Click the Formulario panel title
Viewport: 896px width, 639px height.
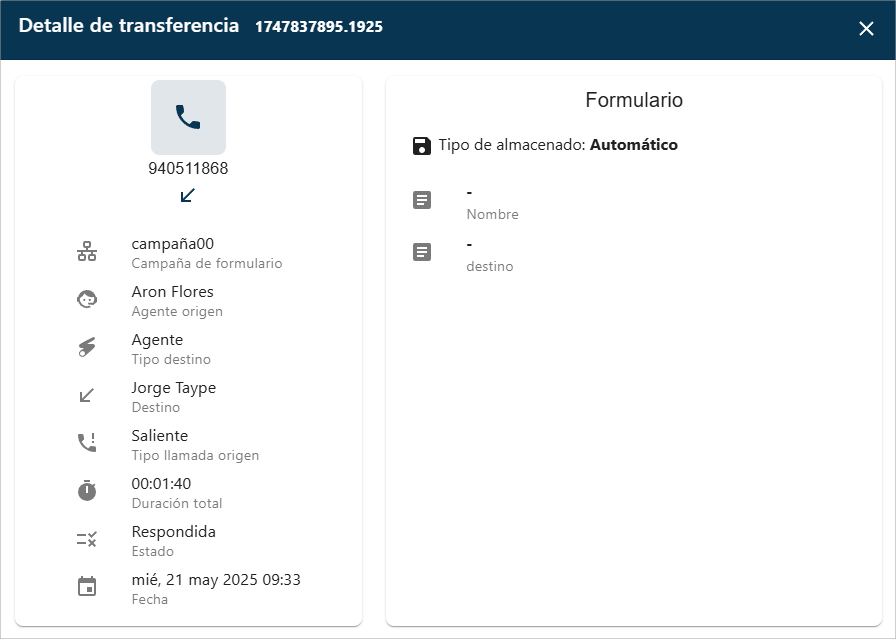[633, 100]
